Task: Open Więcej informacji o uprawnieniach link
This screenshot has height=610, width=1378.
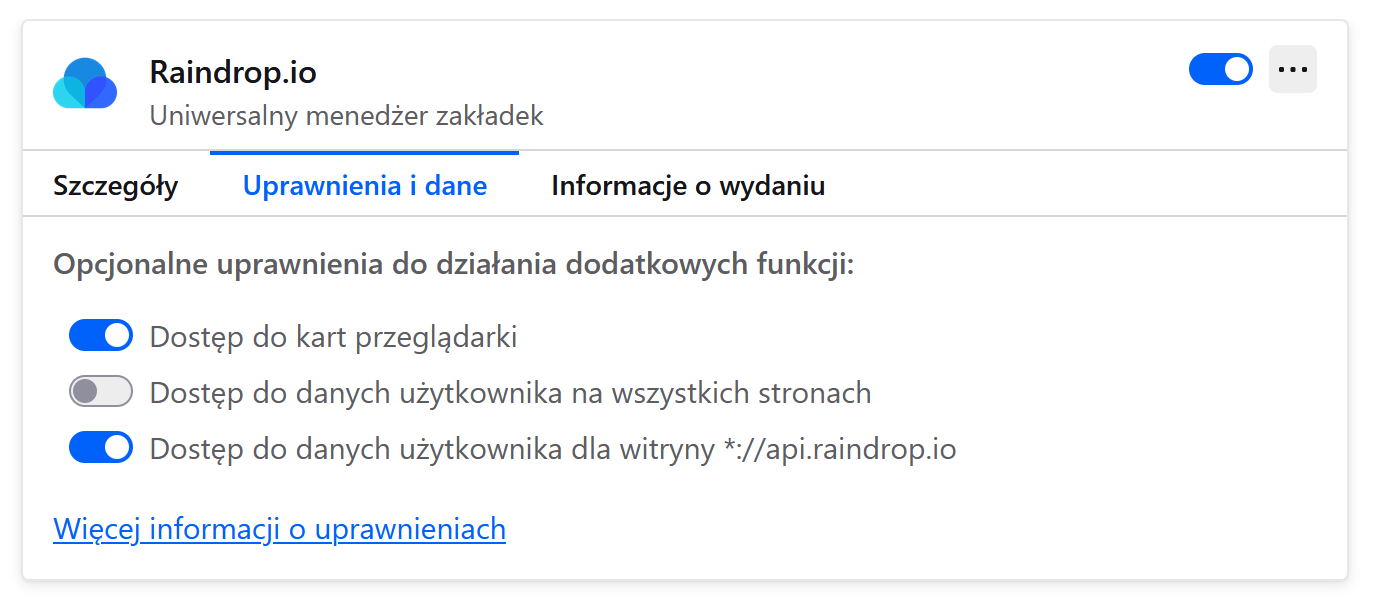Action: 279,528
